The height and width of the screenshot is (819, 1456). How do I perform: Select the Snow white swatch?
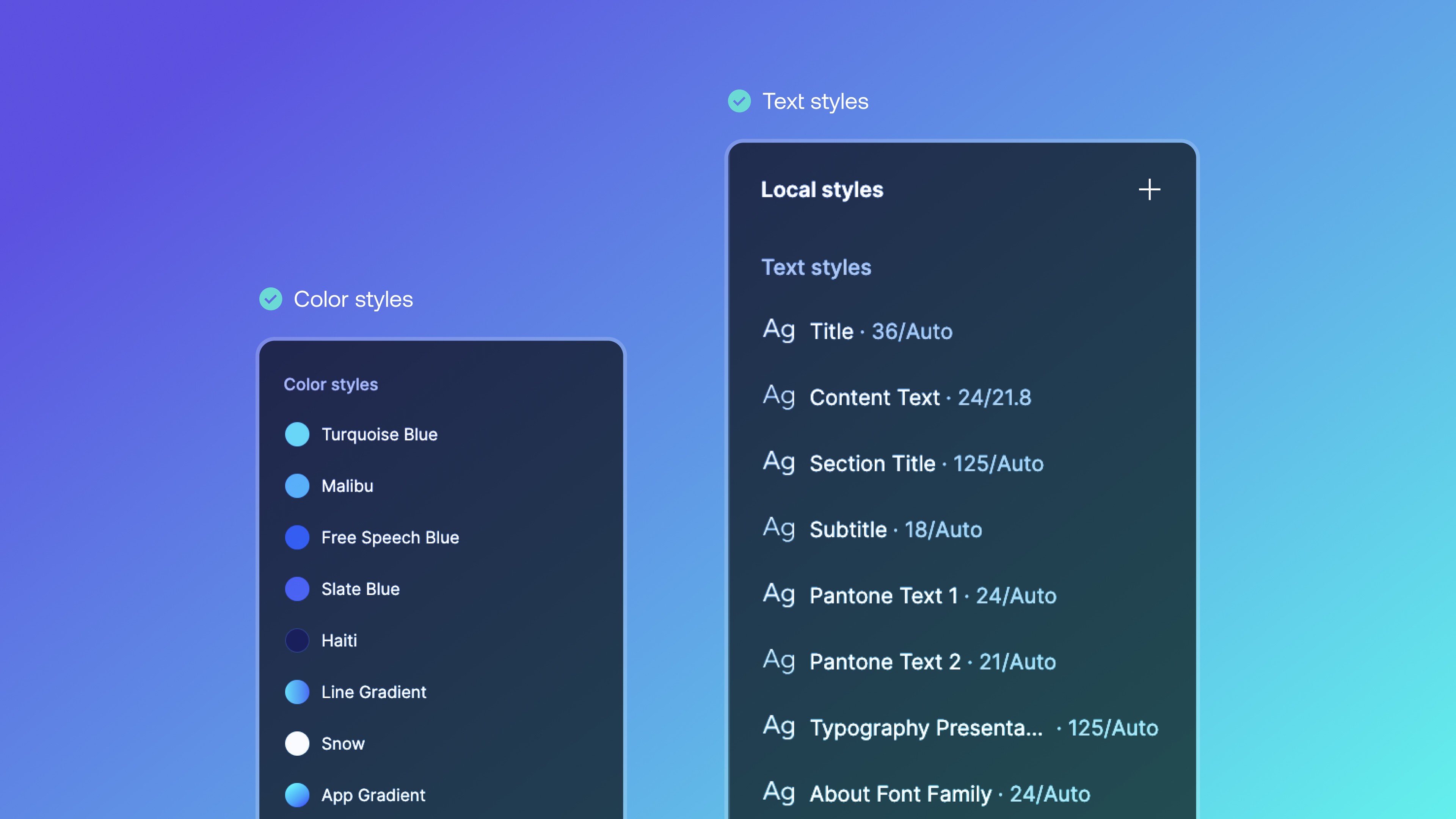[297, 743]
